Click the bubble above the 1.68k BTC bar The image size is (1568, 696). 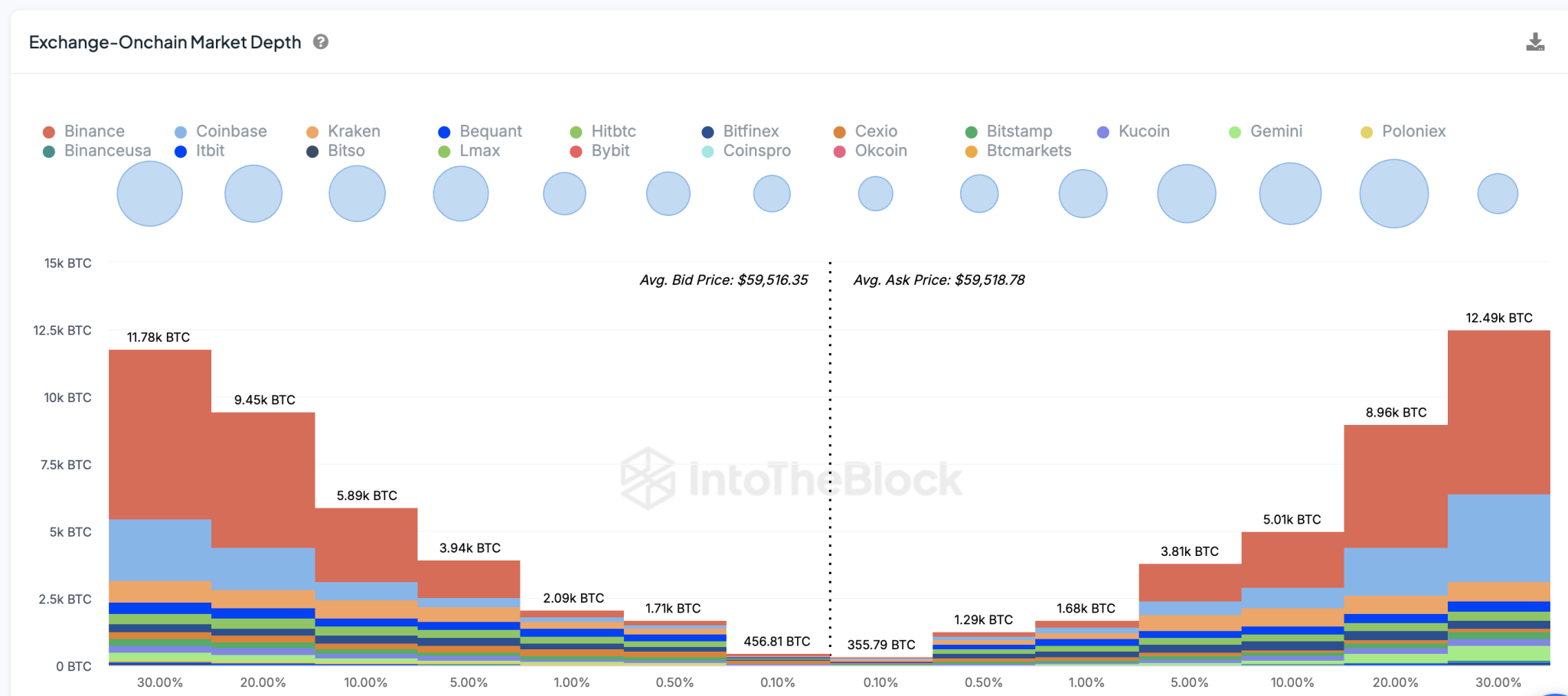1083,194
